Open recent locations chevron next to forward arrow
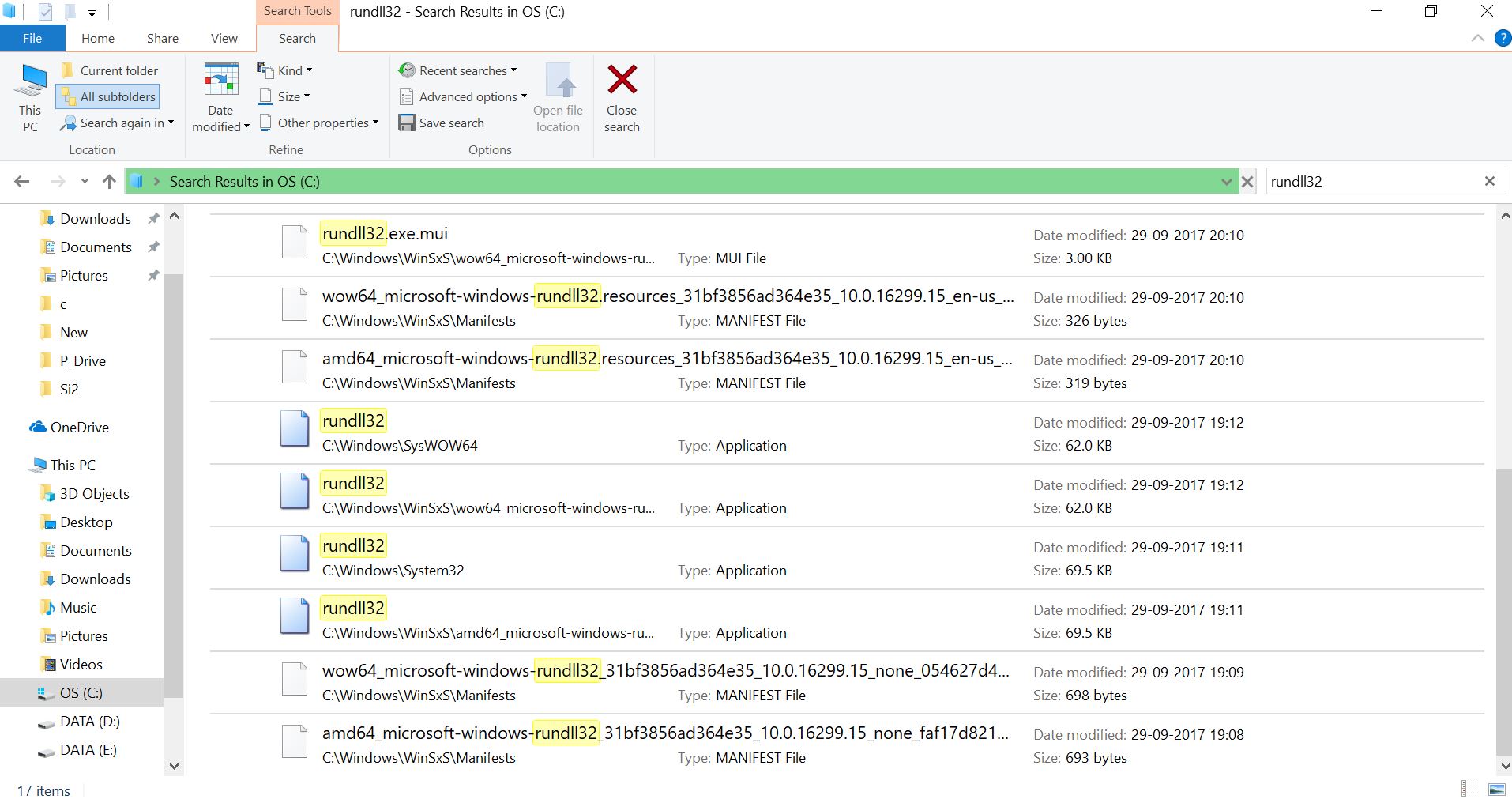This screenshot has width=1512, height=803. click(x=85, y=181)
